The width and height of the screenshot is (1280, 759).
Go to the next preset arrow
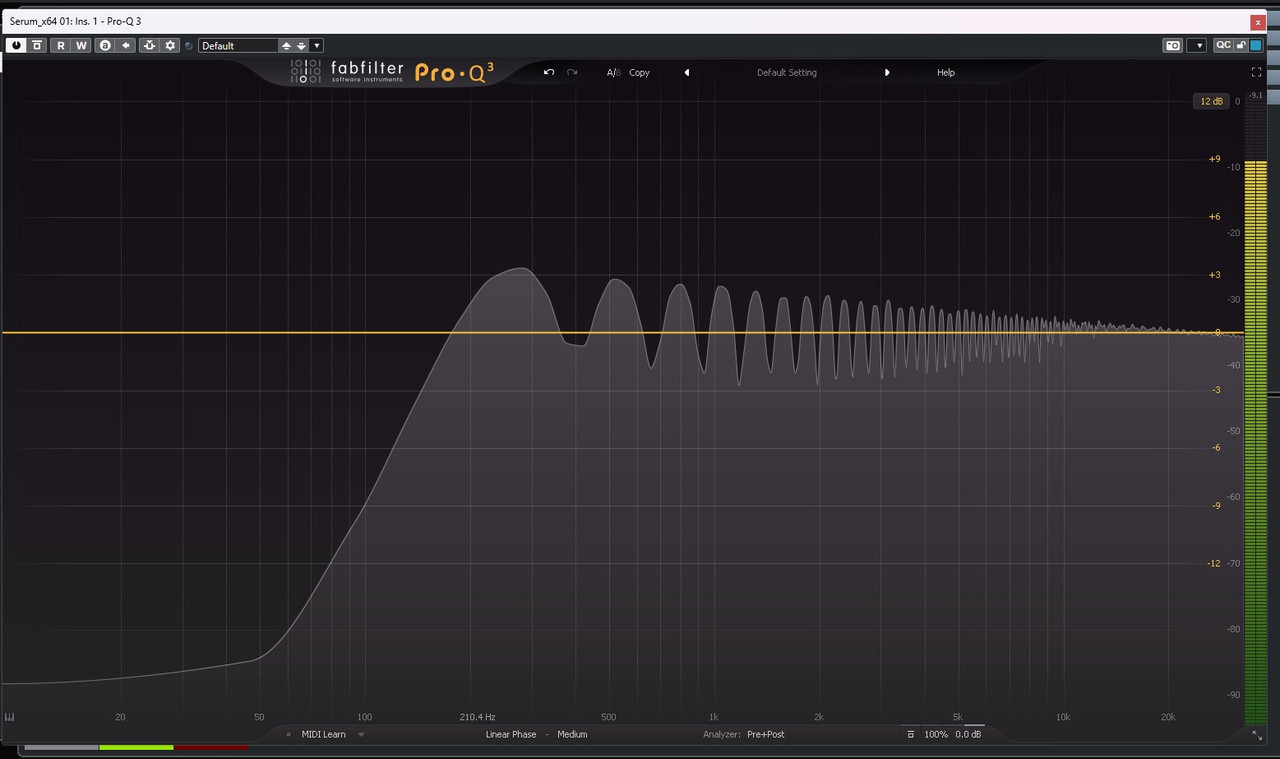pos(887,73)
